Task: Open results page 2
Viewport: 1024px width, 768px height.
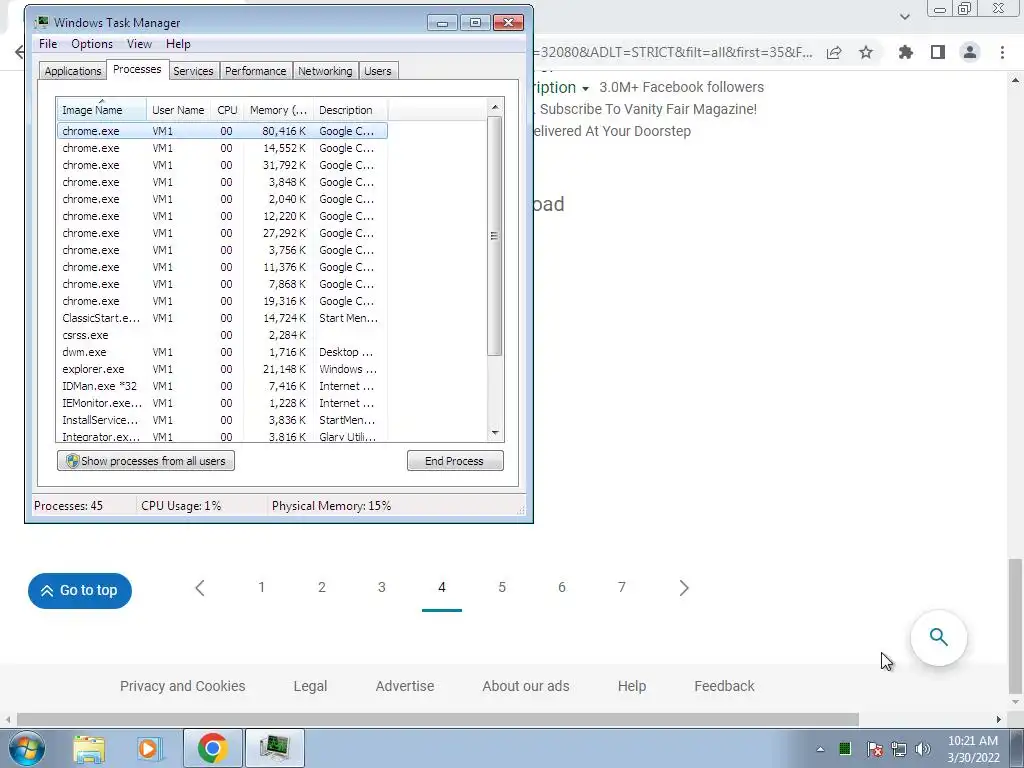Action: coord(322,587)
